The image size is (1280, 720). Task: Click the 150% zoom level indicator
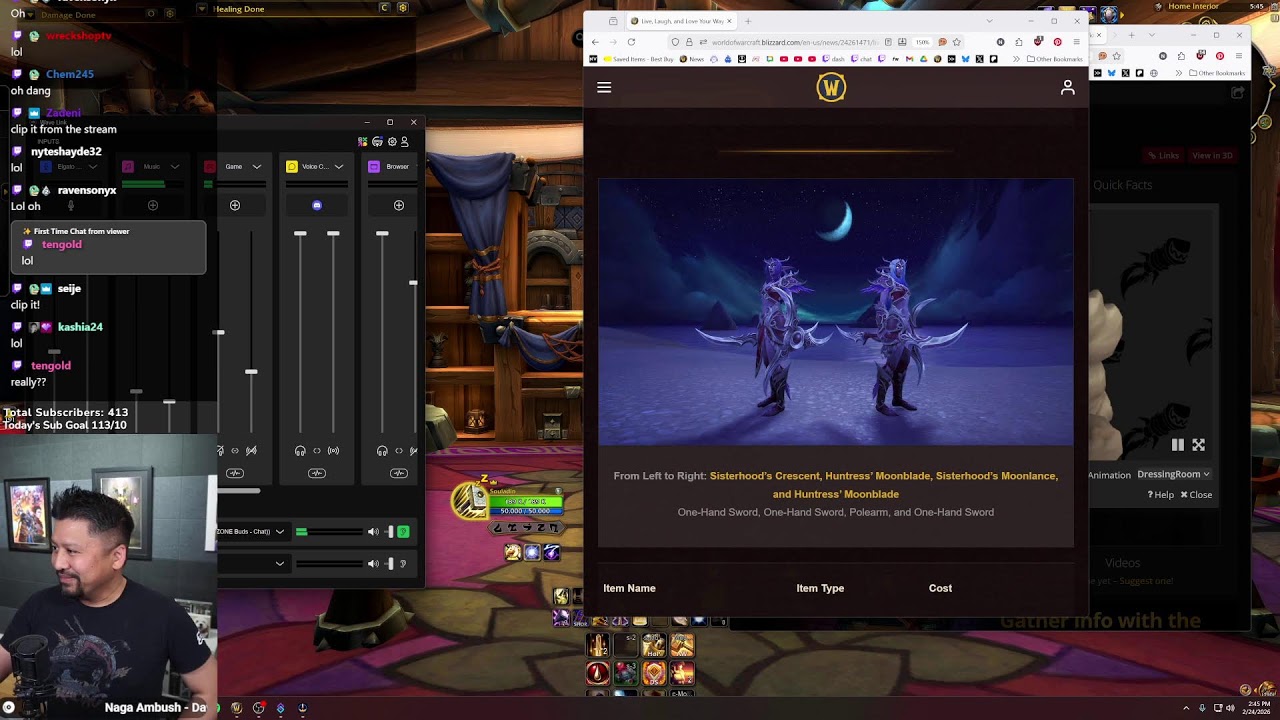(922, 42)
